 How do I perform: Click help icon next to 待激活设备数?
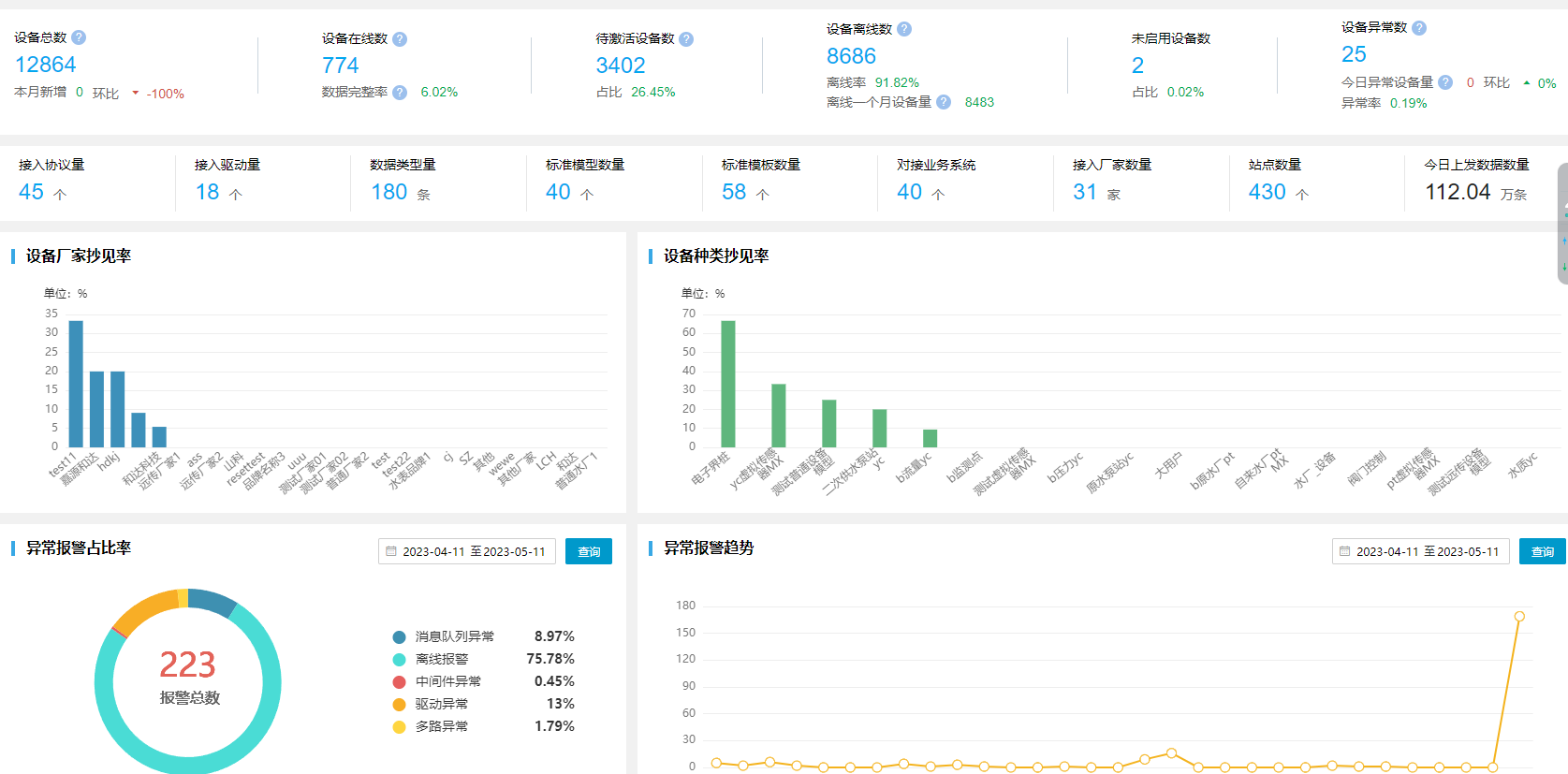coord(686,39)
